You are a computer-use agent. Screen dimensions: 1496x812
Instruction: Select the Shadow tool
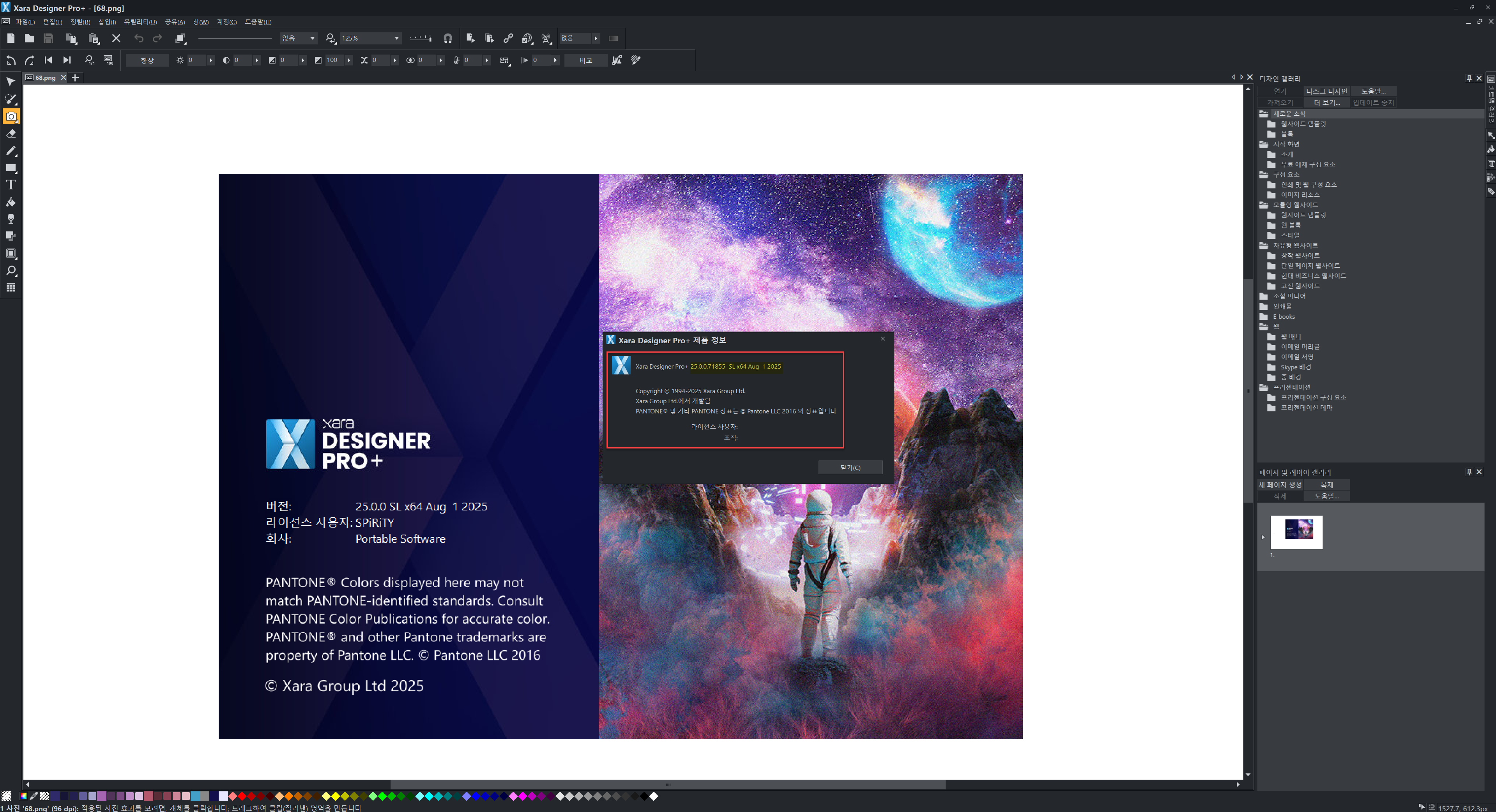point(11,236)
